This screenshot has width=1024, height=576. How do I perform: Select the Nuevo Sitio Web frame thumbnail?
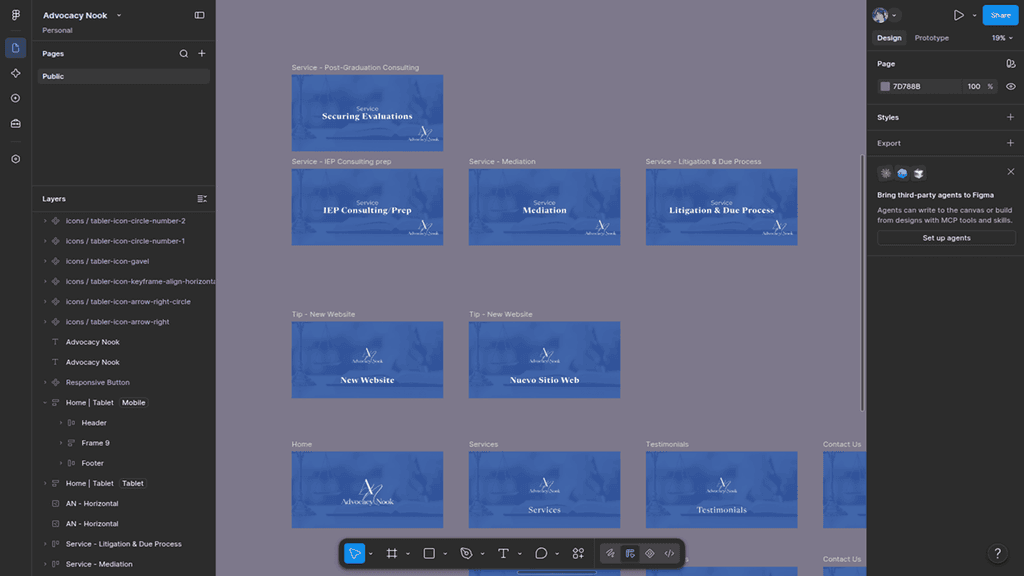pyautogui.click(x=544, y=360)
